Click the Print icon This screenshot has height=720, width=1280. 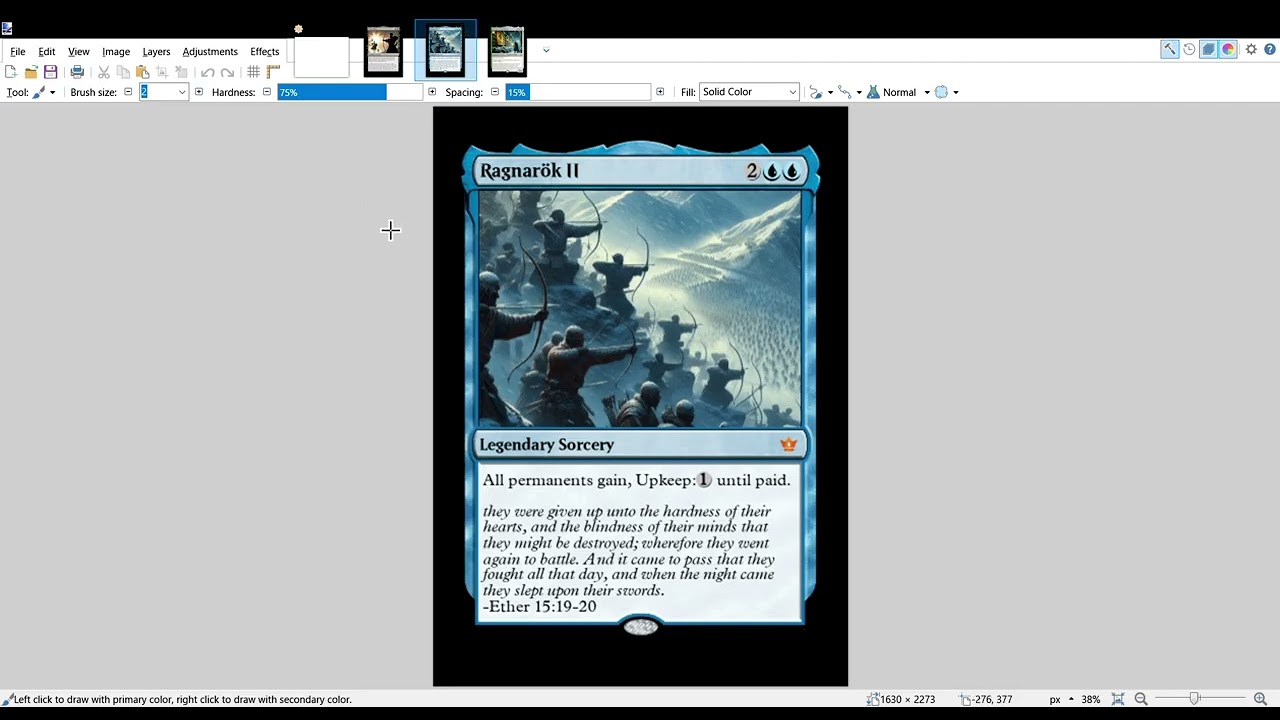(x=77, y=72)
